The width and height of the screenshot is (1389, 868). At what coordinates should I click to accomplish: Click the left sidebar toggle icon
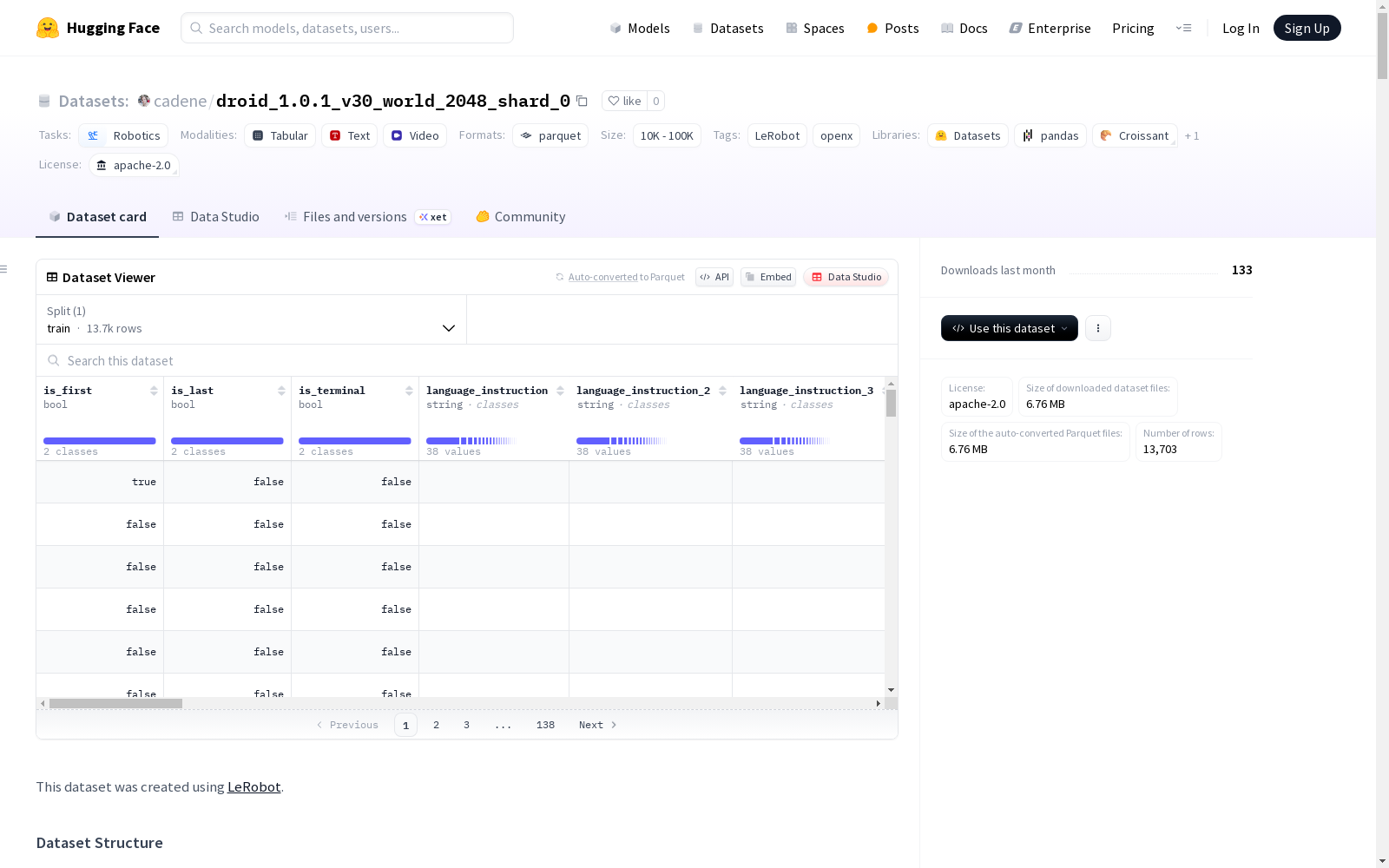(x=4, y=269)
